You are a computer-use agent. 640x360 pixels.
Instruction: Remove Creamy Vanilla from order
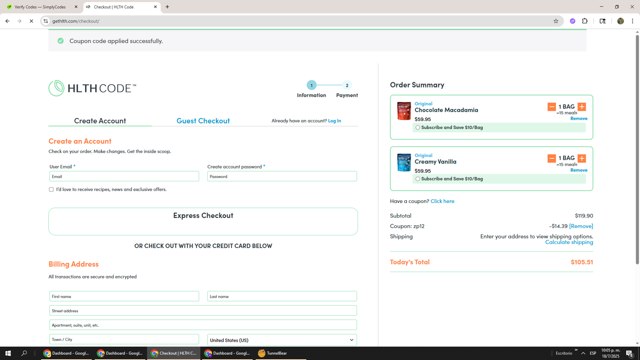(x=579, y=170)
